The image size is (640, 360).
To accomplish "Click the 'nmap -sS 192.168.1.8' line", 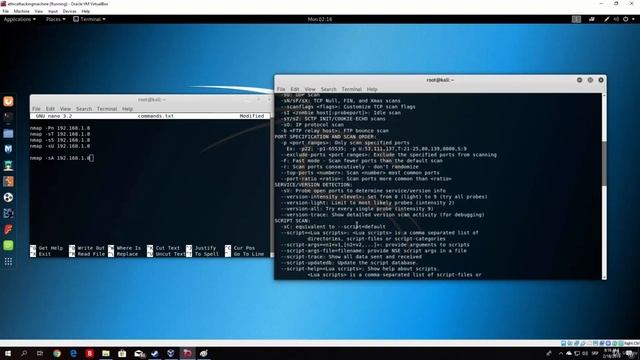I will point(60,140).
